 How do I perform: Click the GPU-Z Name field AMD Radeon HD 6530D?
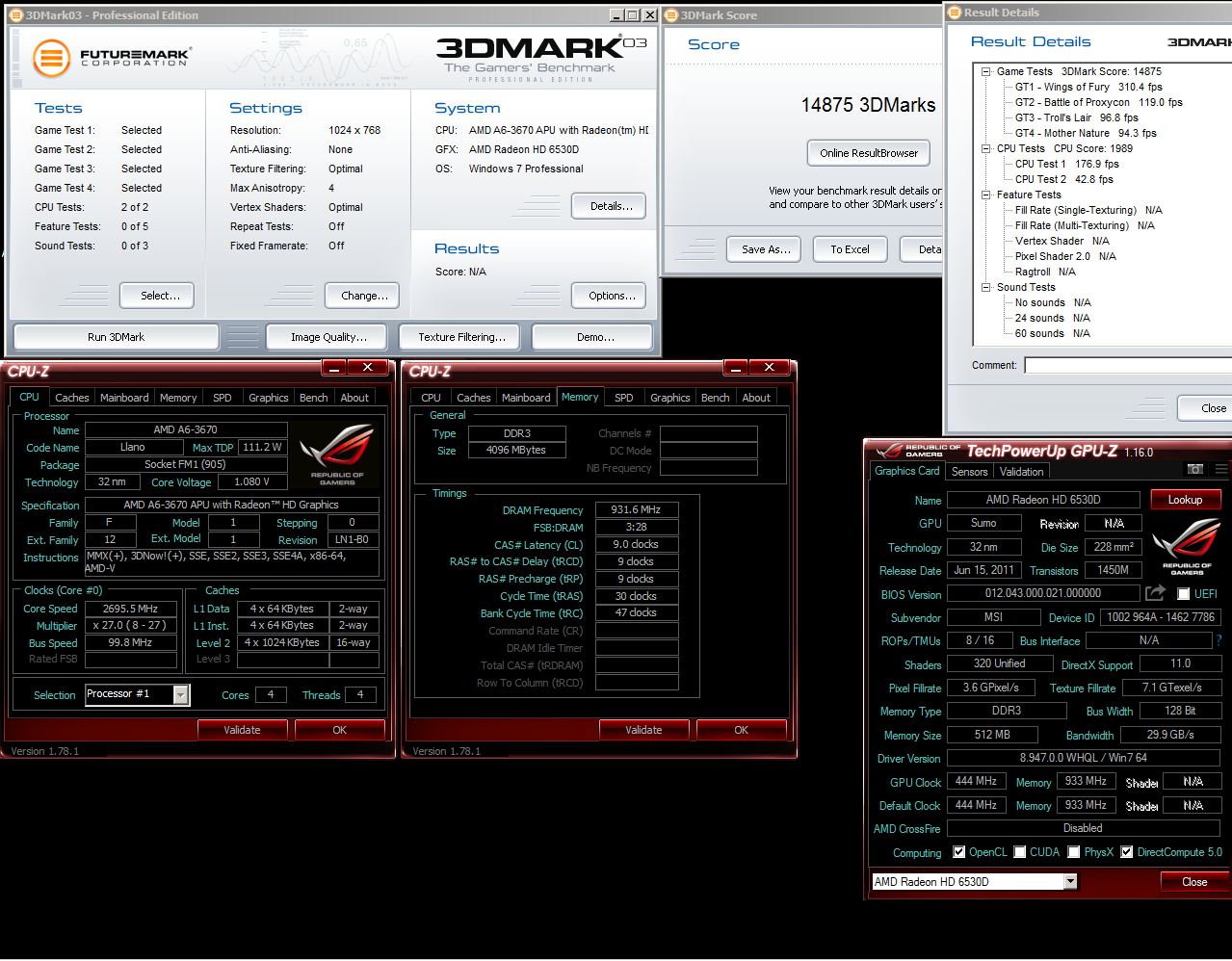(x=1043, y=500)
